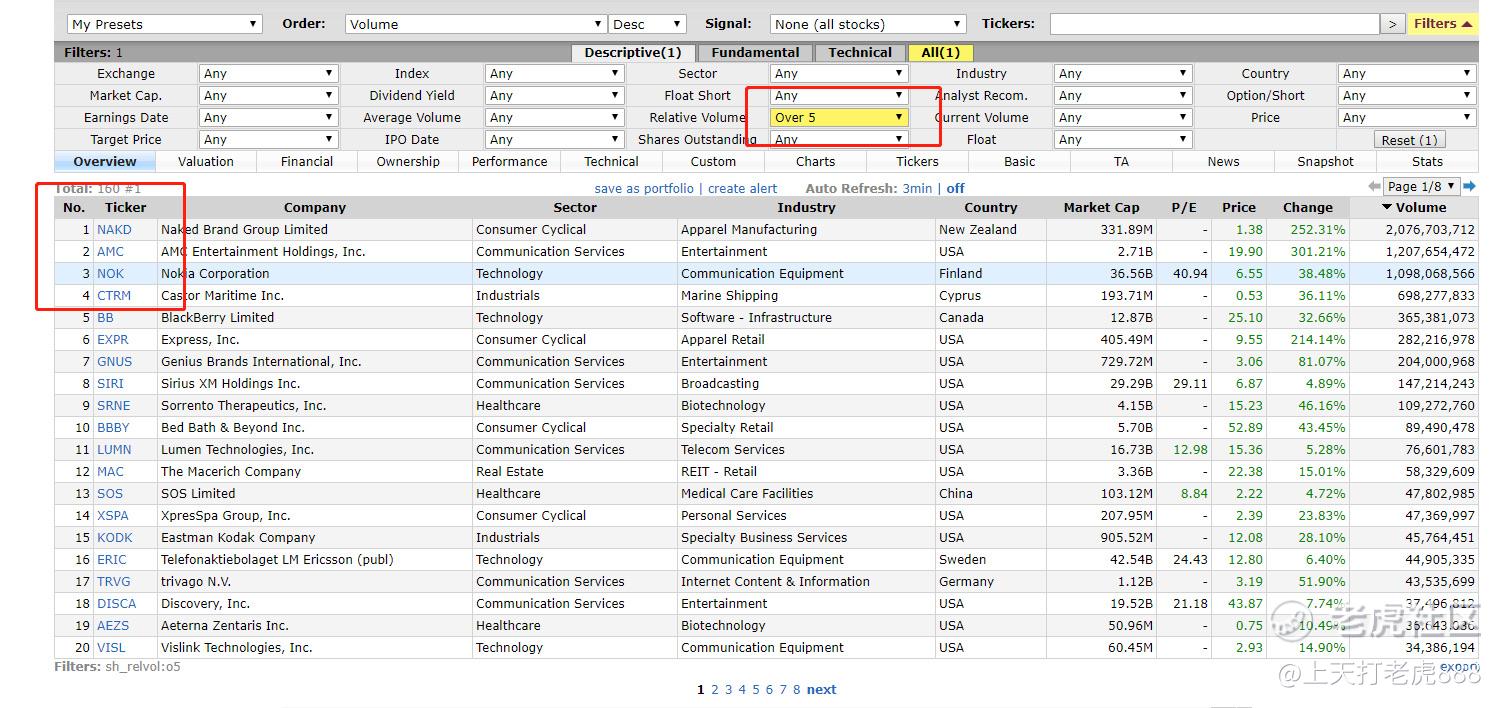
Task: Sort table by Country column header
Action: pos(991,207)
